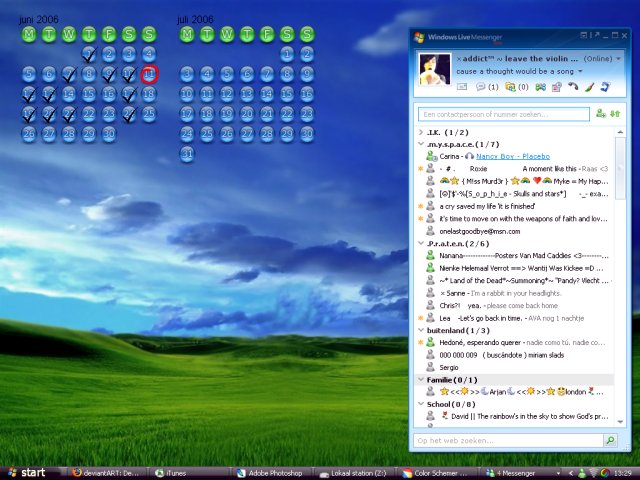
Task: Click the web search magnifier button
Action: (x=609, y=440)
